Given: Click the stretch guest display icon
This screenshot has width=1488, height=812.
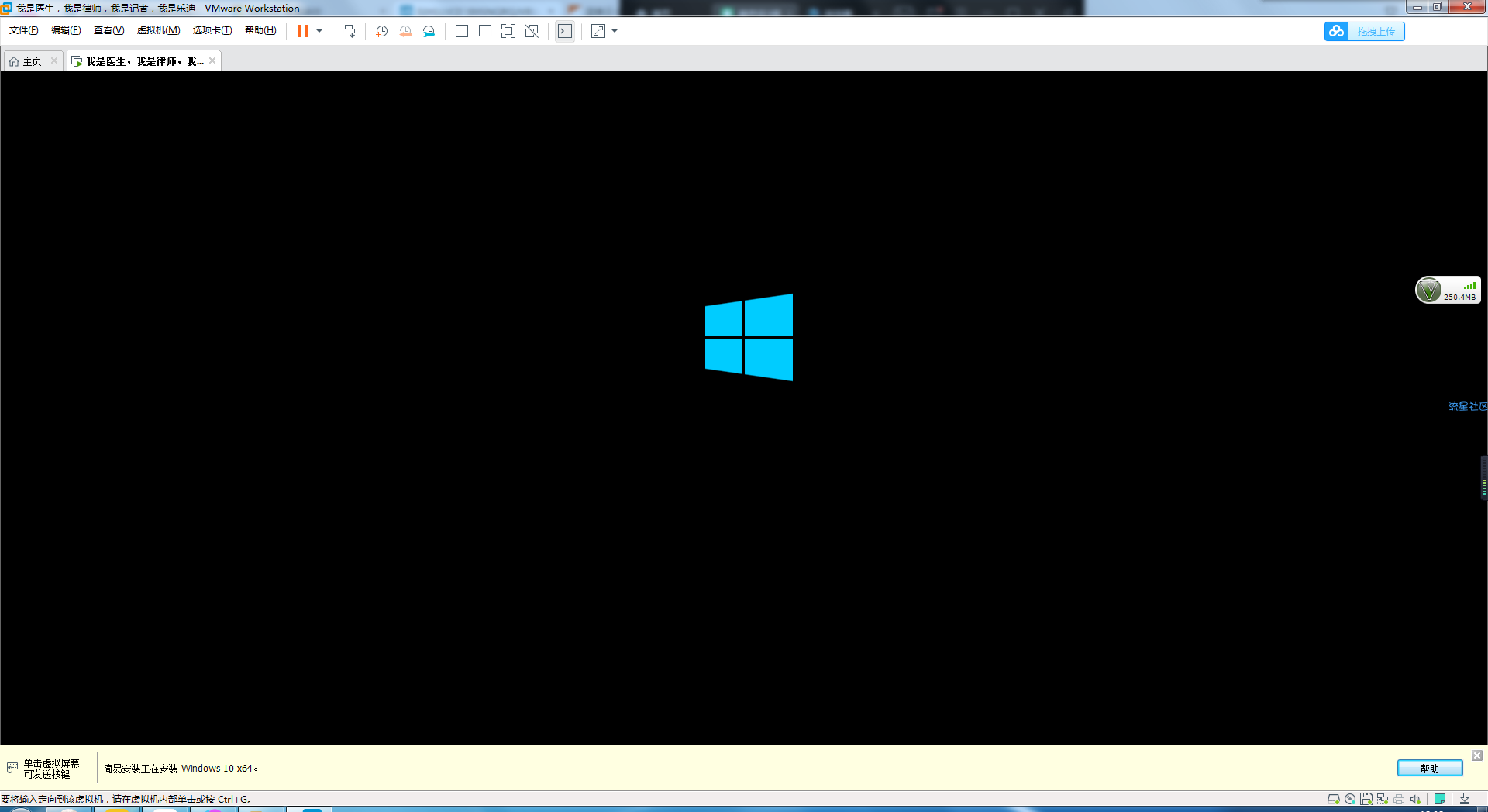Looking at the screenshot, I should 598,31.
